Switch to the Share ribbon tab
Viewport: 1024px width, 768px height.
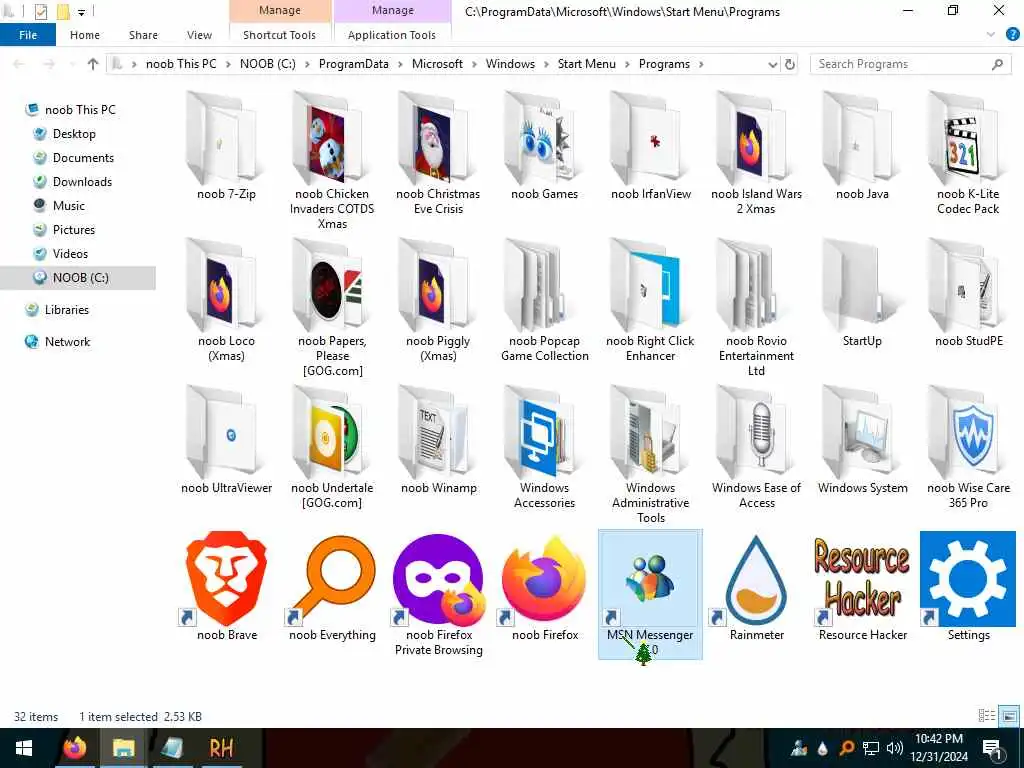point(143,35)
